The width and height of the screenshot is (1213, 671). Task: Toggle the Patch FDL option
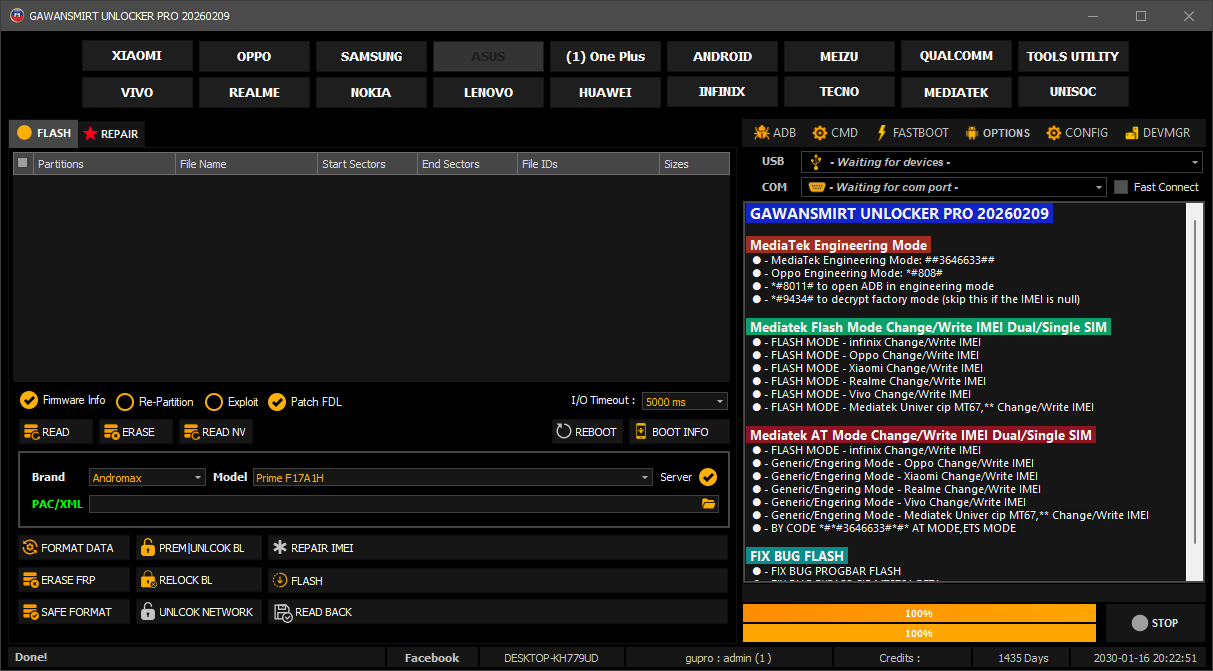point(277,402)
